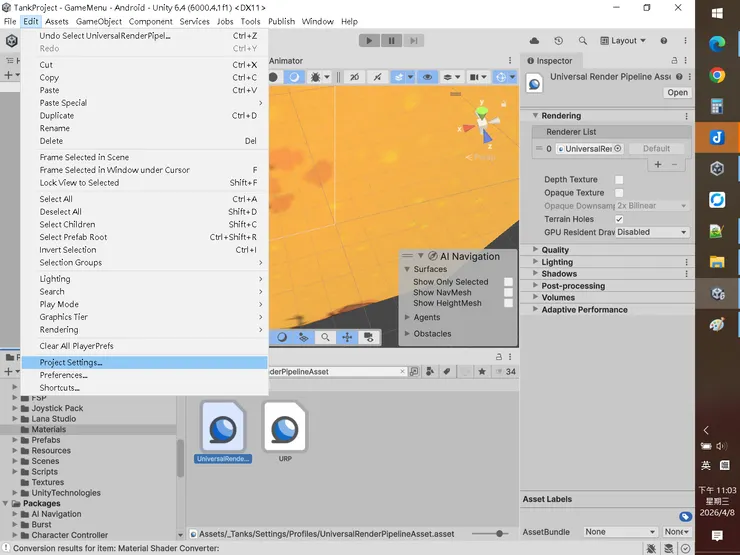Screen dimensions: 740x555
Task: Toggle Show NavMesh checkbox
Action: pos(508,293)
